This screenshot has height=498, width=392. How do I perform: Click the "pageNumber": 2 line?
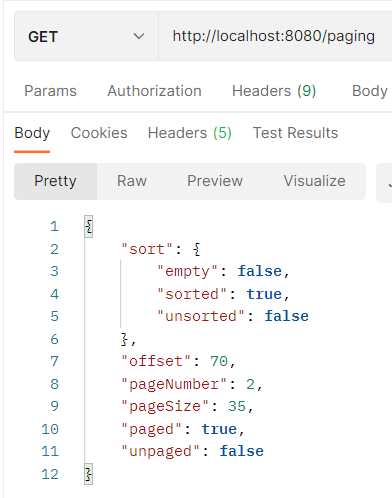click(x=192, y=384)
